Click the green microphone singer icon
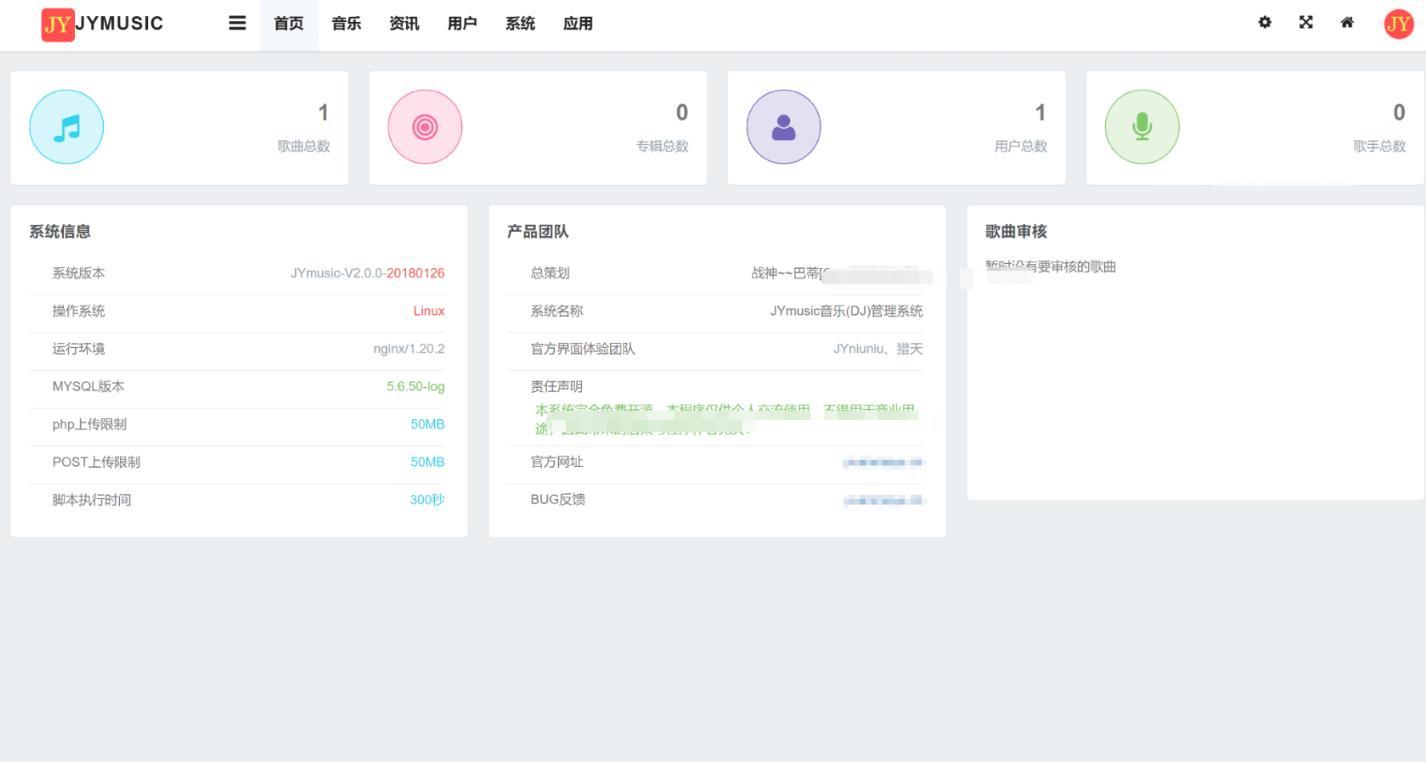 pos(1142,127)
